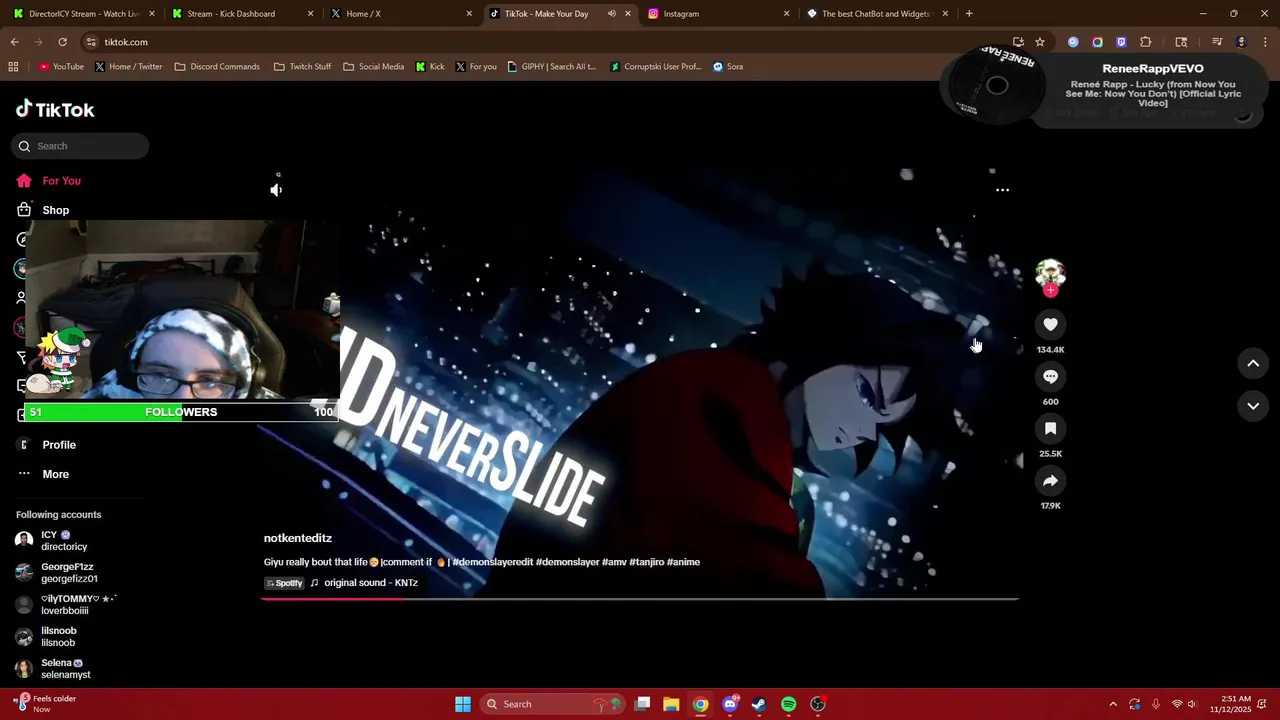Seek in the video progress bar
Screen dimensions: 1280x720
pos(640,599)
